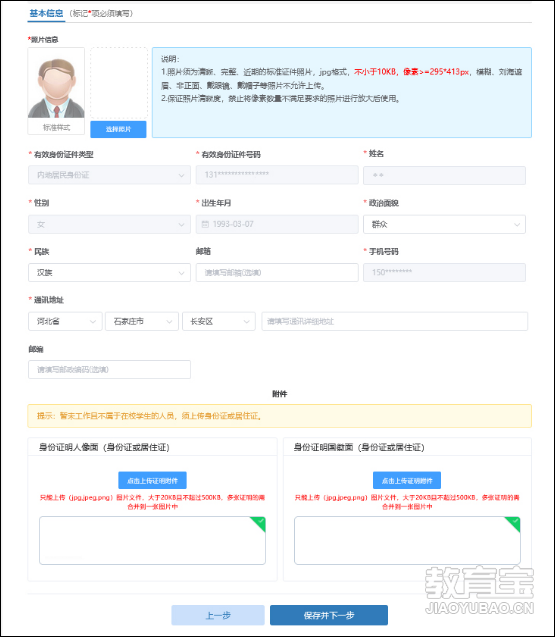This screenshot has width=555, height=637.
Task: Click the calendar icon in the 出生年月 field
Action: (x=205, y=224)
